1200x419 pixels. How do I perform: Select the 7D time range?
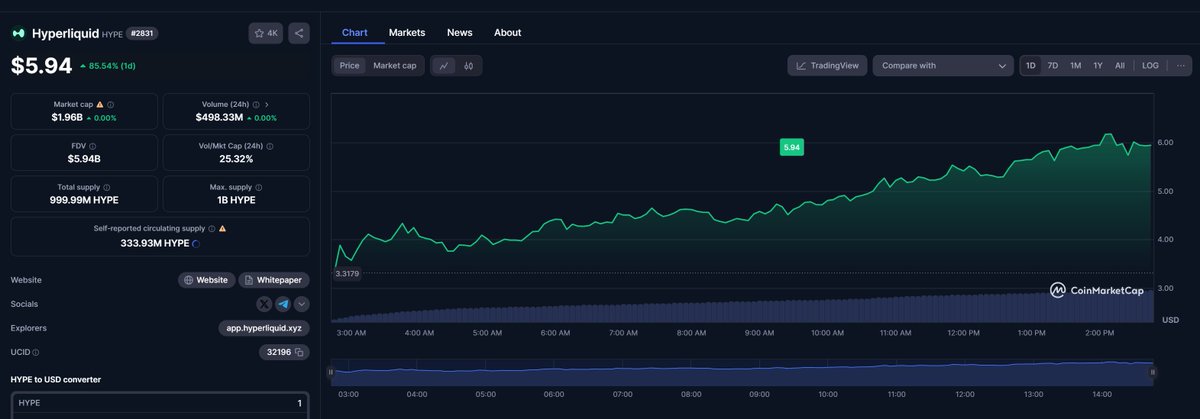point(1053,66)
